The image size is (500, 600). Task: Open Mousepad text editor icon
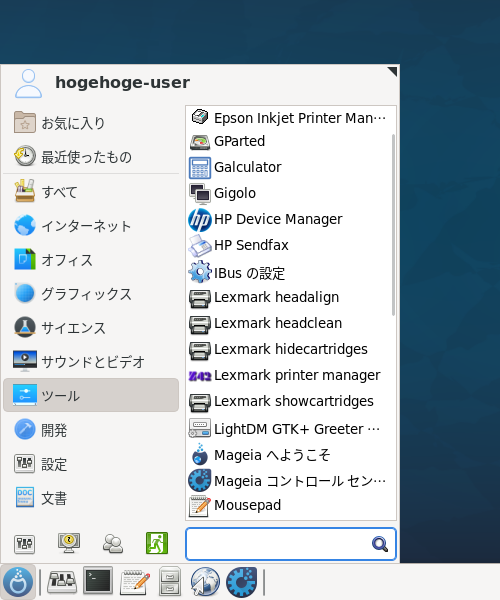pyautogui.click(x=199, y=506)
